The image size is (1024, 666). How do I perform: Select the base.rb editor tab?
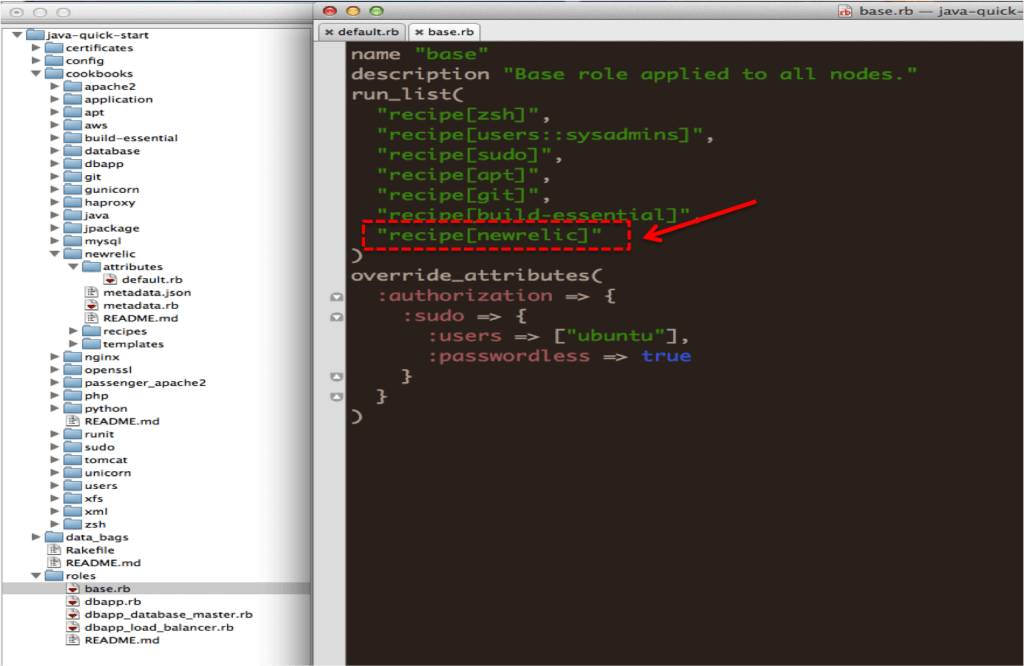(450, 32)
